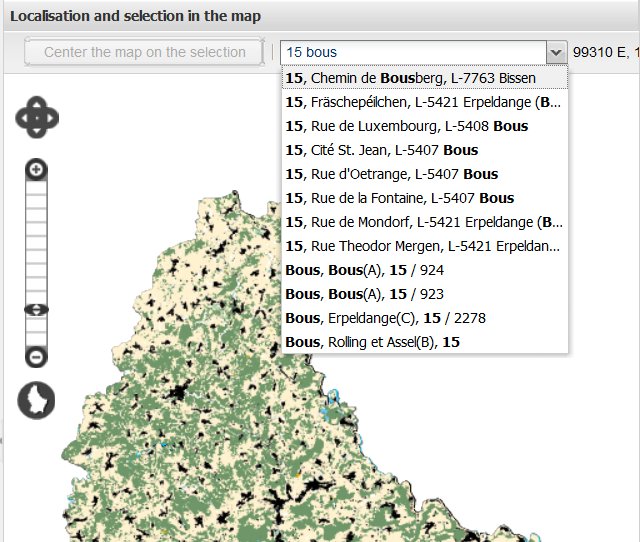Pan the map right with the east arrow
640x542 pixels.
pyautogui.click(x=51, y=118)
